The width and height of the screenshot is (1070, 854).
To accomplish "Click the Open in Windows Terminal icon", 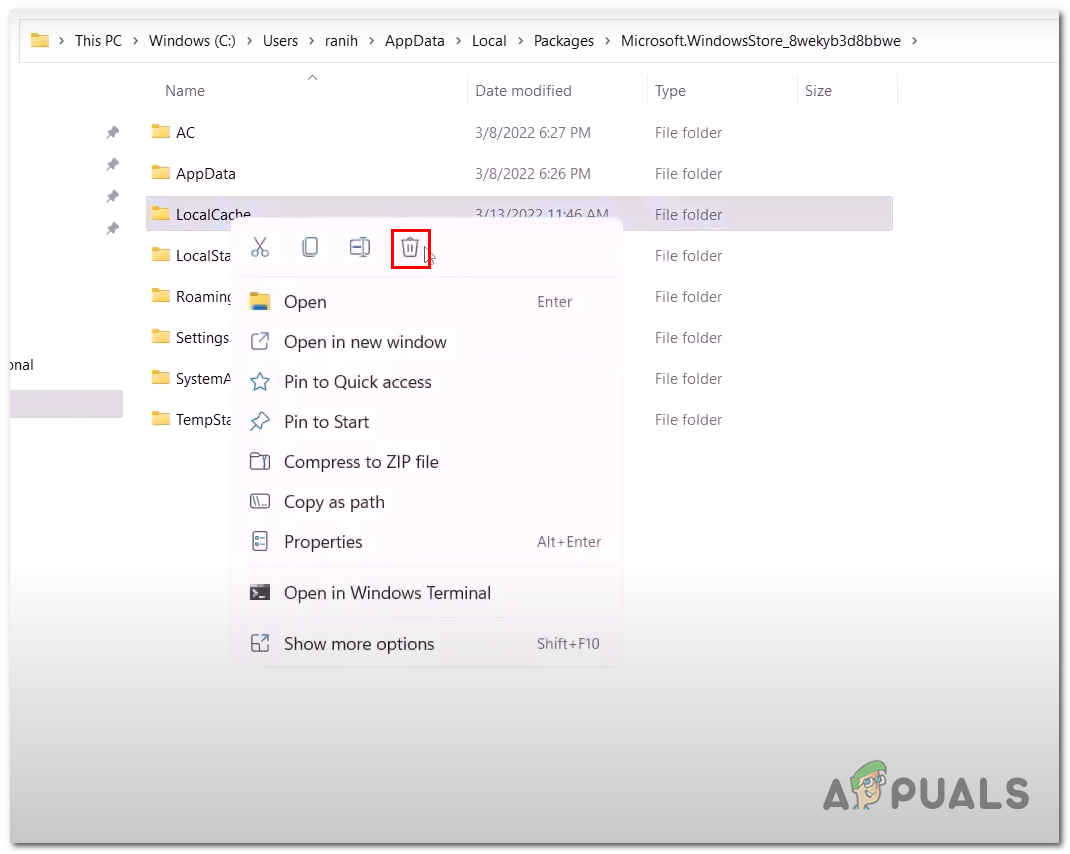I will [260, 592].
